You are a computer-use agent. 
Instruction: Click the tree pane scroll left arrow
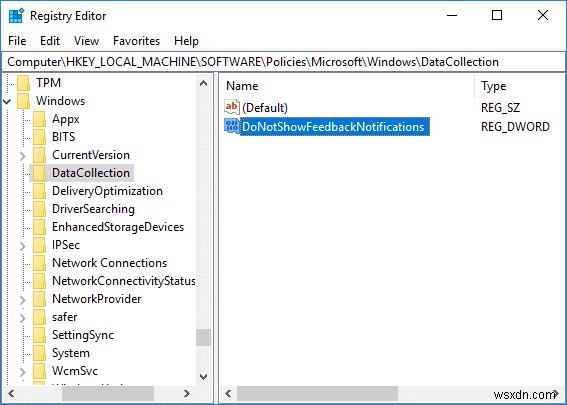(x=11, y=393)
